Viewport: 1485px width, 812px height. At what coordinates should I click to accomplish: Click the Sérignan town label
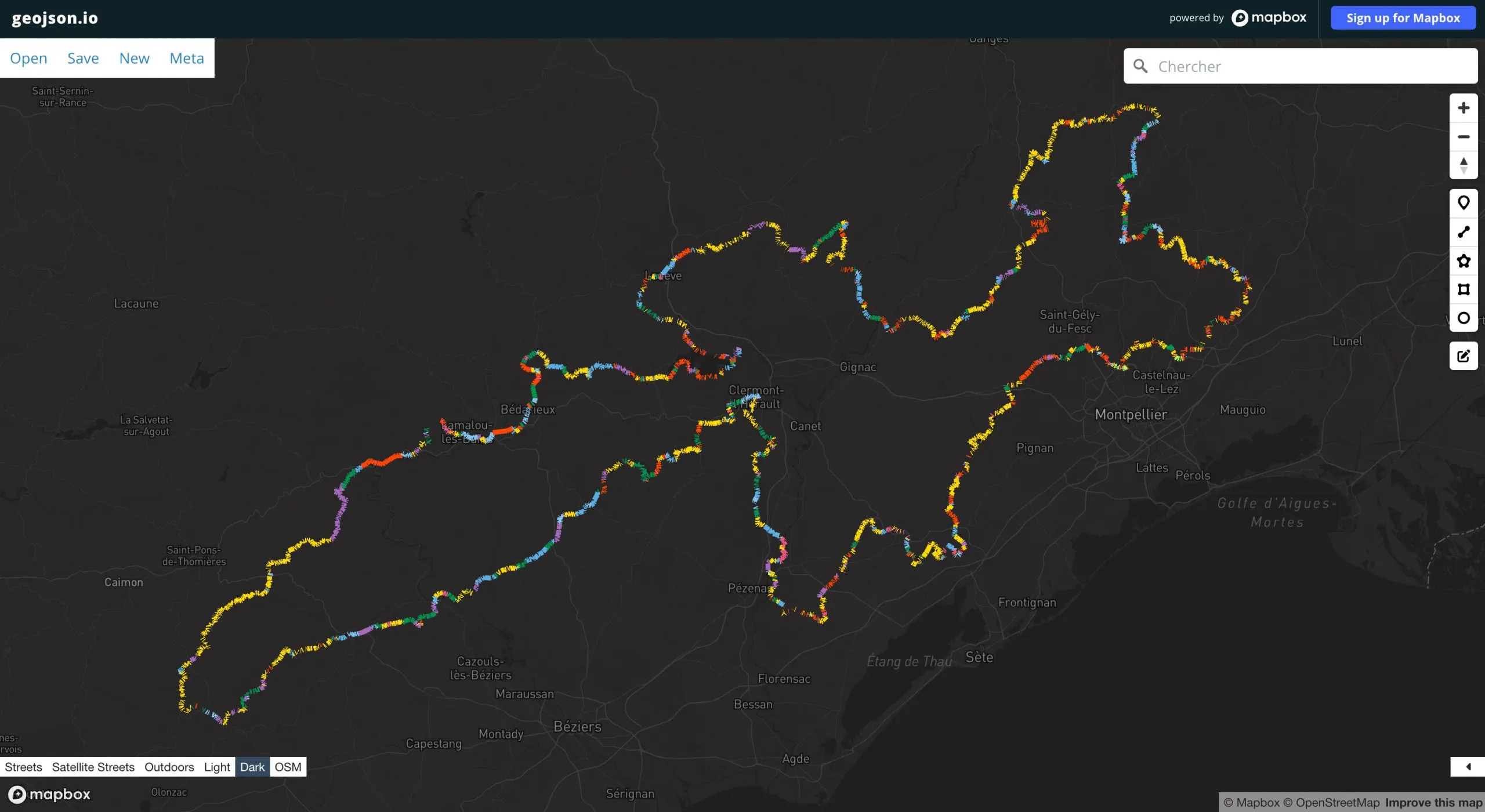point(630,793)
